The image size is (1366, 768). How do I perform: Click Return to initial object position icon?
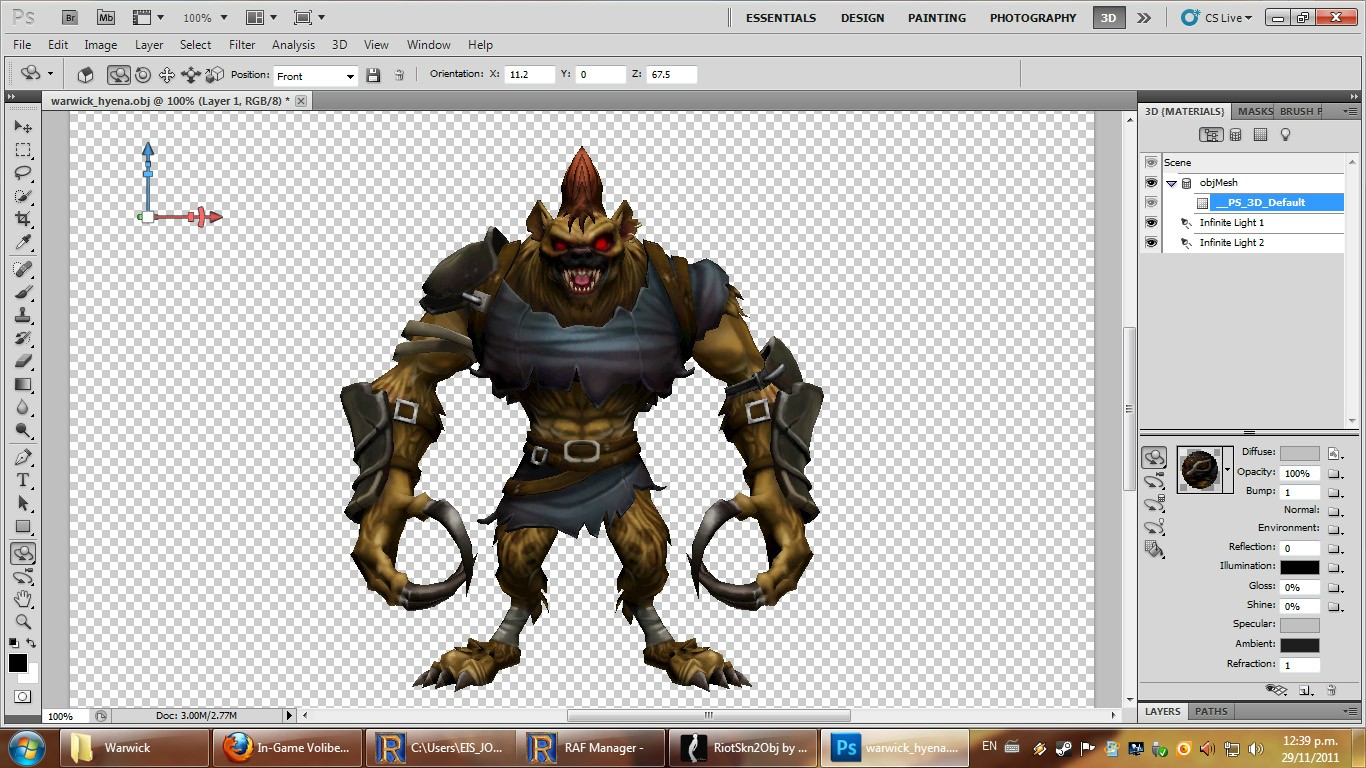tap(86, 74)
